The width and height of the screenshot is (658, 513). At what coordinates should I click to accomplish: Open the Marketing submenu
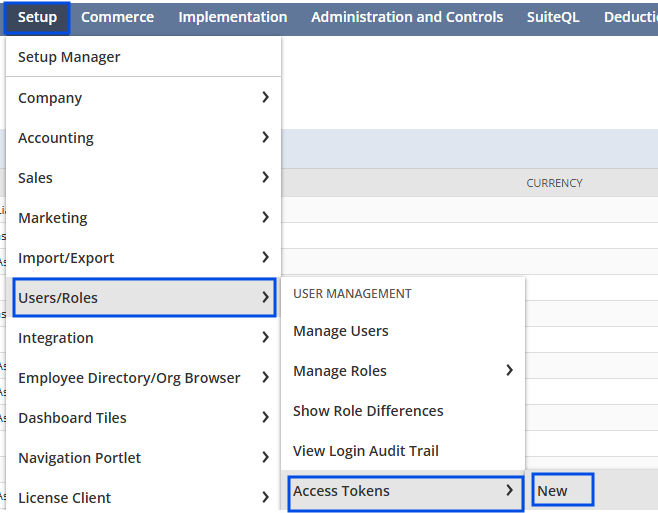point(144,218)
